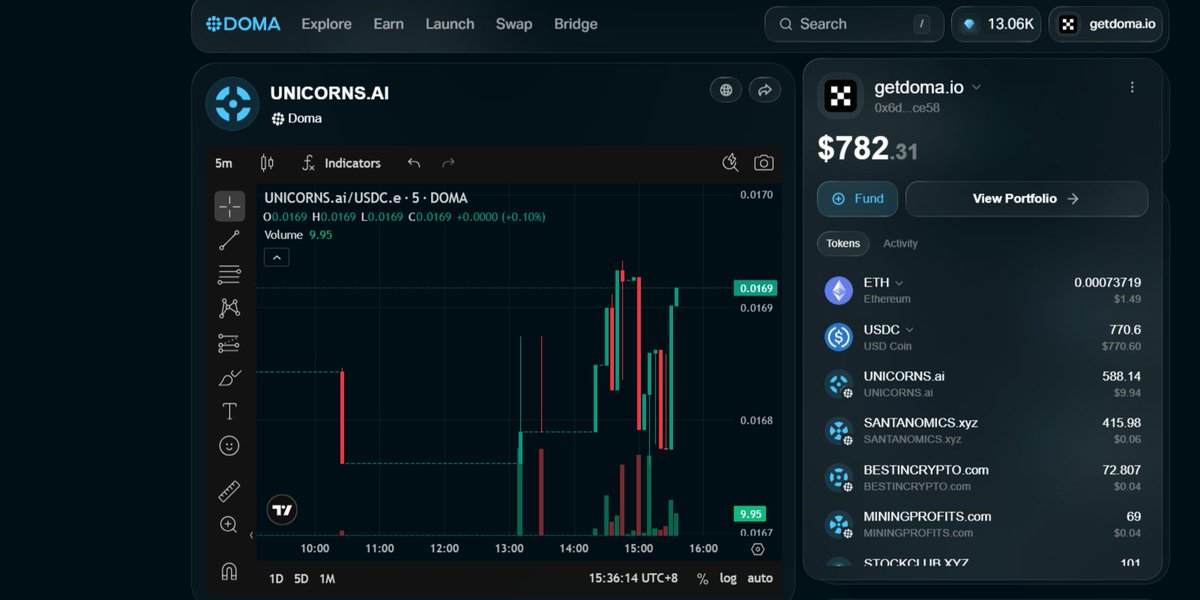The width and height of the screenshot is (1200, 600).
Task: Open the Indicators dialog
Action: (x=341, y=163)
